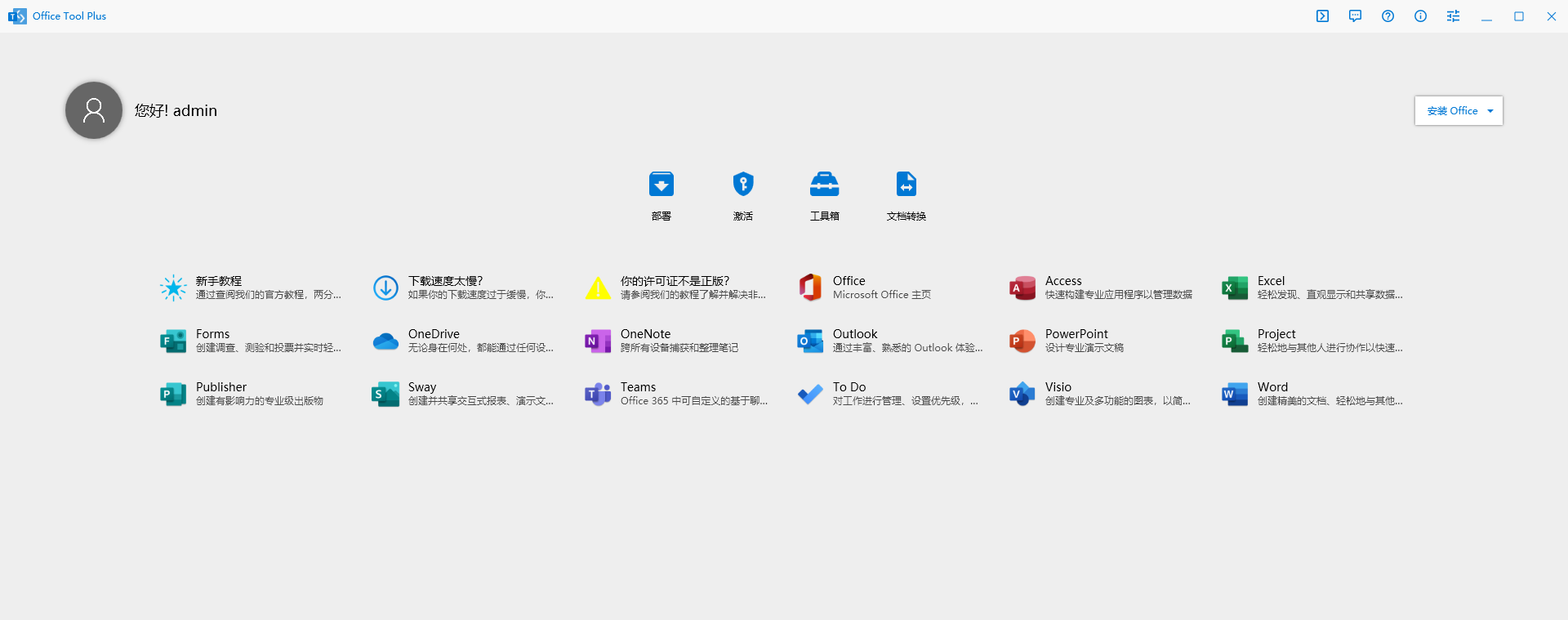Click the 下载速度太慢? title link

(x=445, y=281)
